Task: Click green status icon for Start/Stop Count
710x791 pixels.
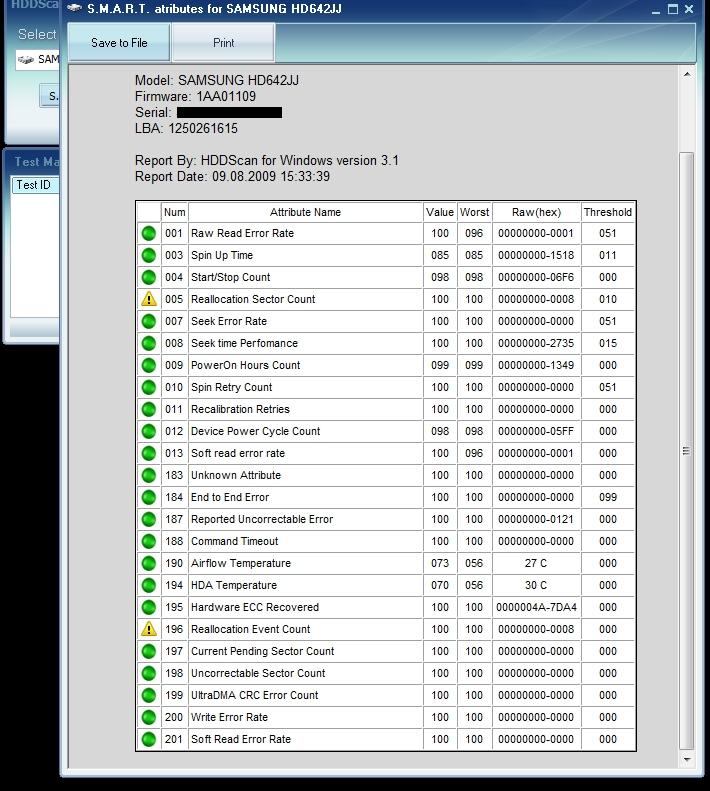Action: click(149, 277)
